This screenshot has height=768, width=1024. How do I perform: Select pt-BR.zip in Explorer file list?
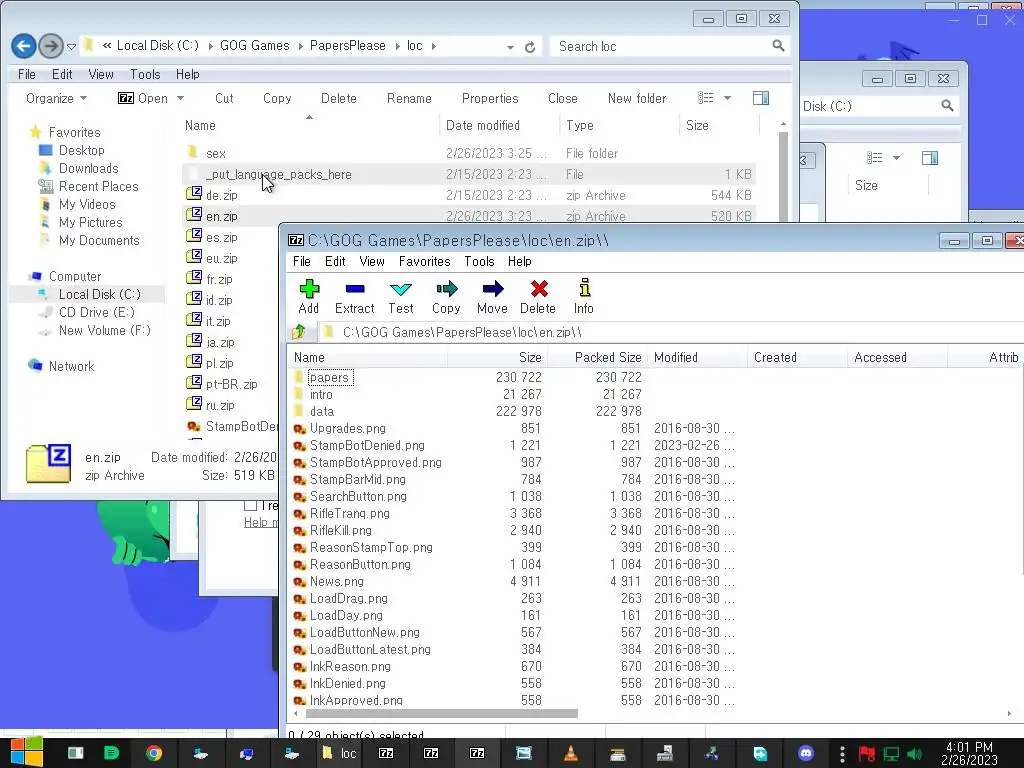pos(231,384)
